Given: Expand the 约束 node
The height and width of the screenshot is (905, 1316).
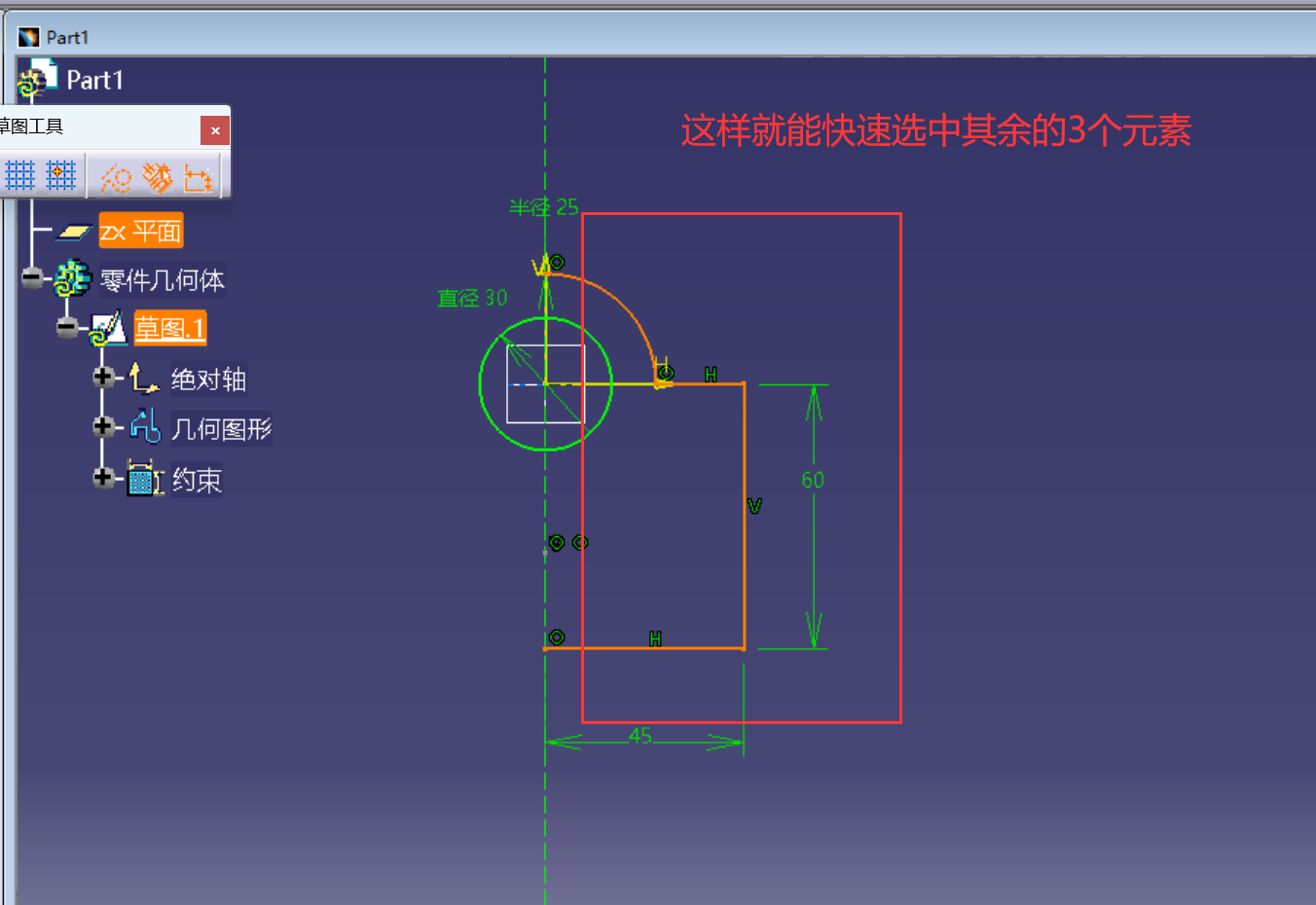Looking at the screenshot, I should tap(103, 477).
